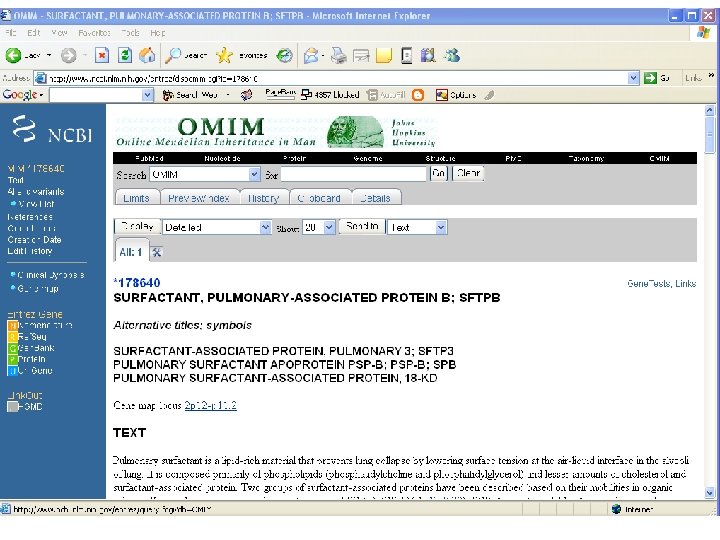Click in the browser address URL field
Viewport: 720px width, 540px height.
[338, 79]
